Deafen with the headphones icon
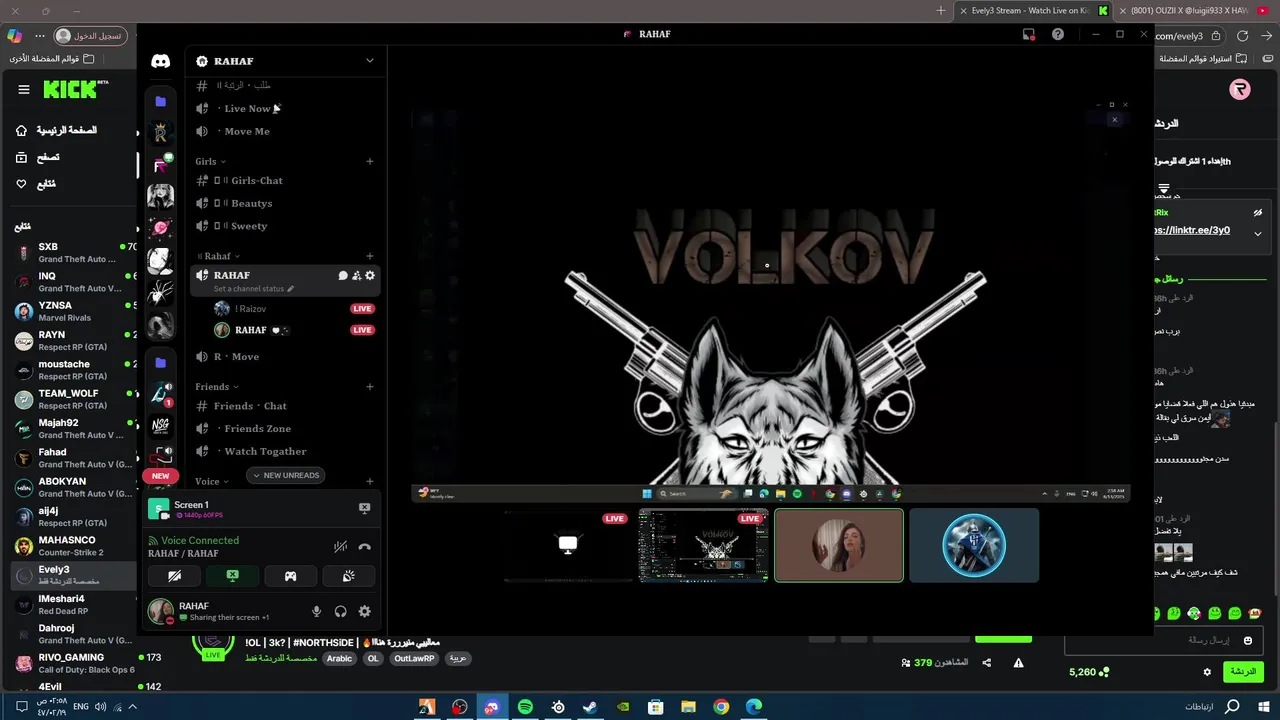 340,611
